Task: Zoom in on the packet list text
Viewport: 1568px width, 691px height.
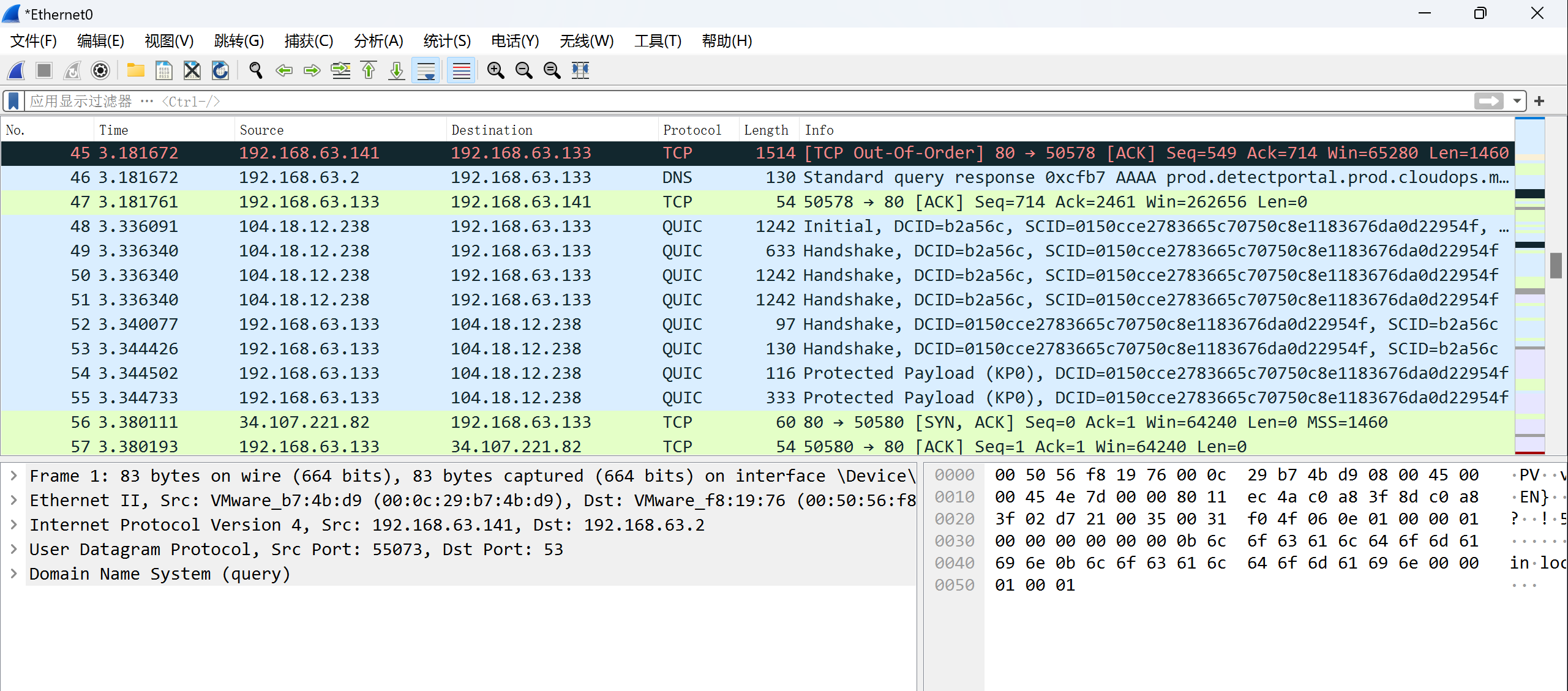Action: (x=495, y=70)
